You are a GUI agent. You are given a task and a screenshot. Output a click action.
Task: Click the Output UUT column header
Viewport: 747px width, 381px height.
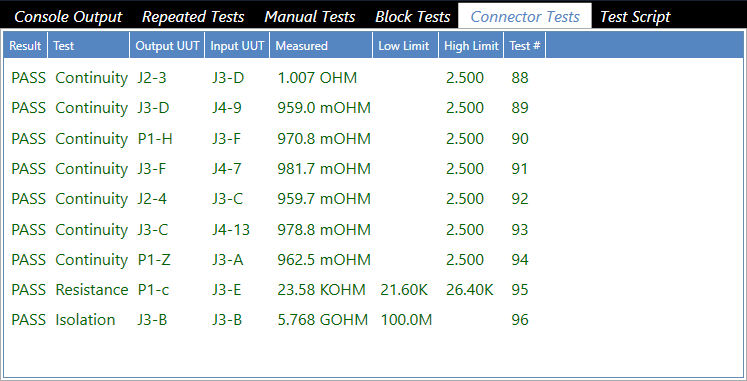167,46
